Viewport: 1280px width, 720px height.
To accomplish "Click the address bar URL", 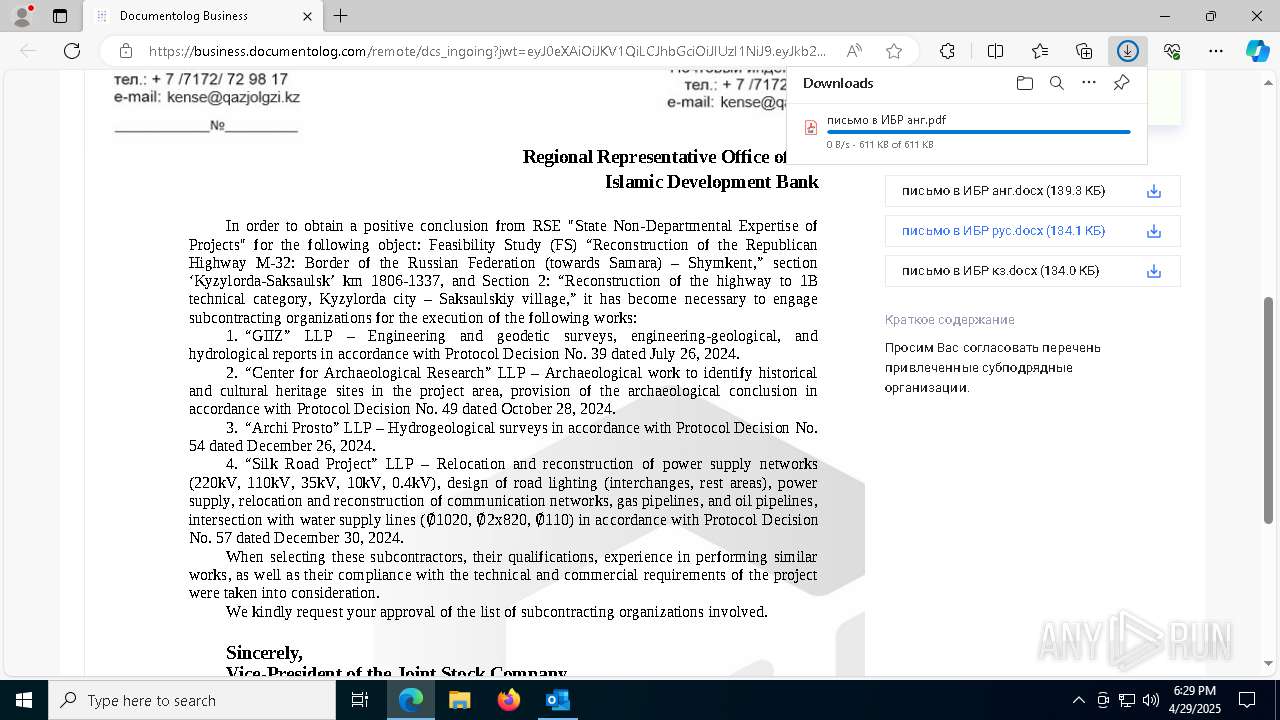I will pyautogui.click(x=487, y=51).
